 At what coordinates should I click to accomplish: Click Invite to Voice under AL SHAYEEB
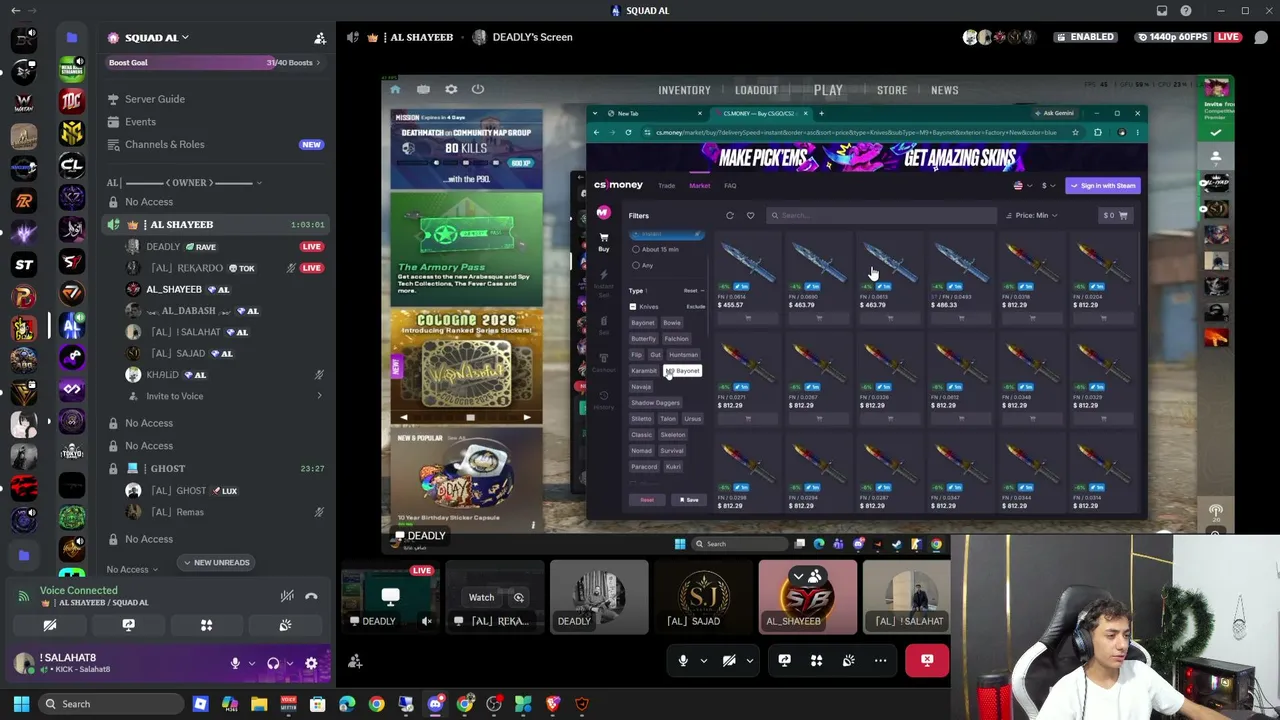[x=174, y=396]
